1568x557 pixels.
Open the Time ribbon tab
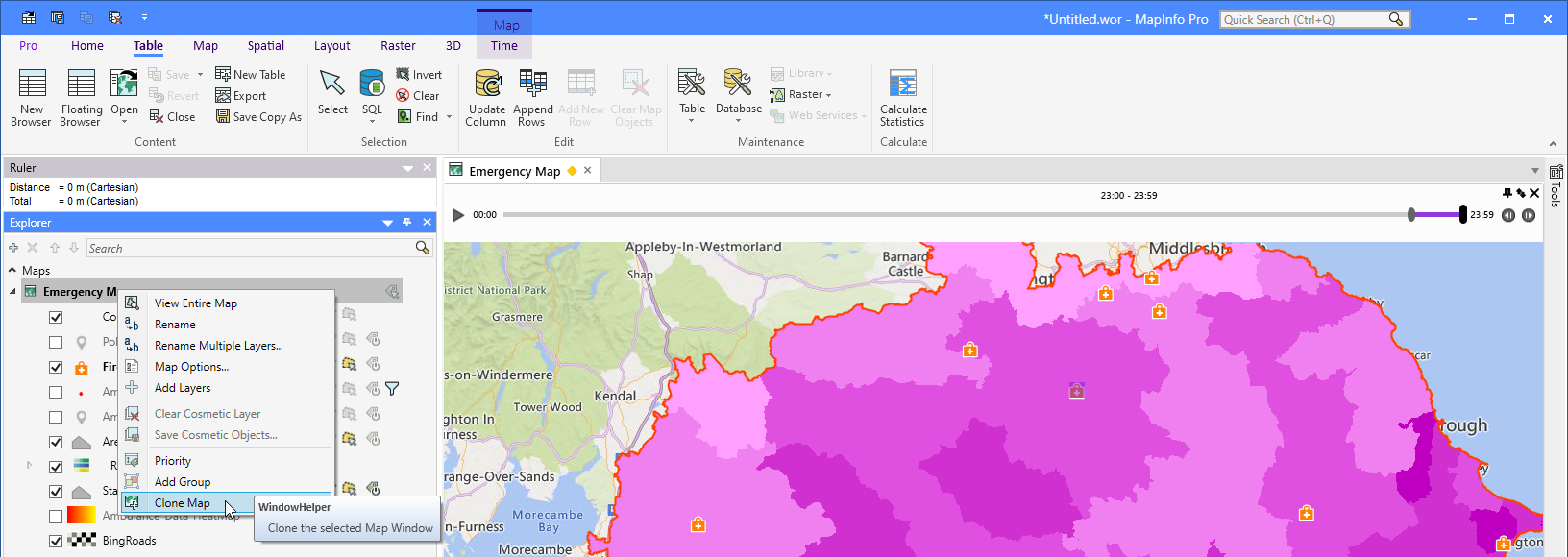[504, 45]
